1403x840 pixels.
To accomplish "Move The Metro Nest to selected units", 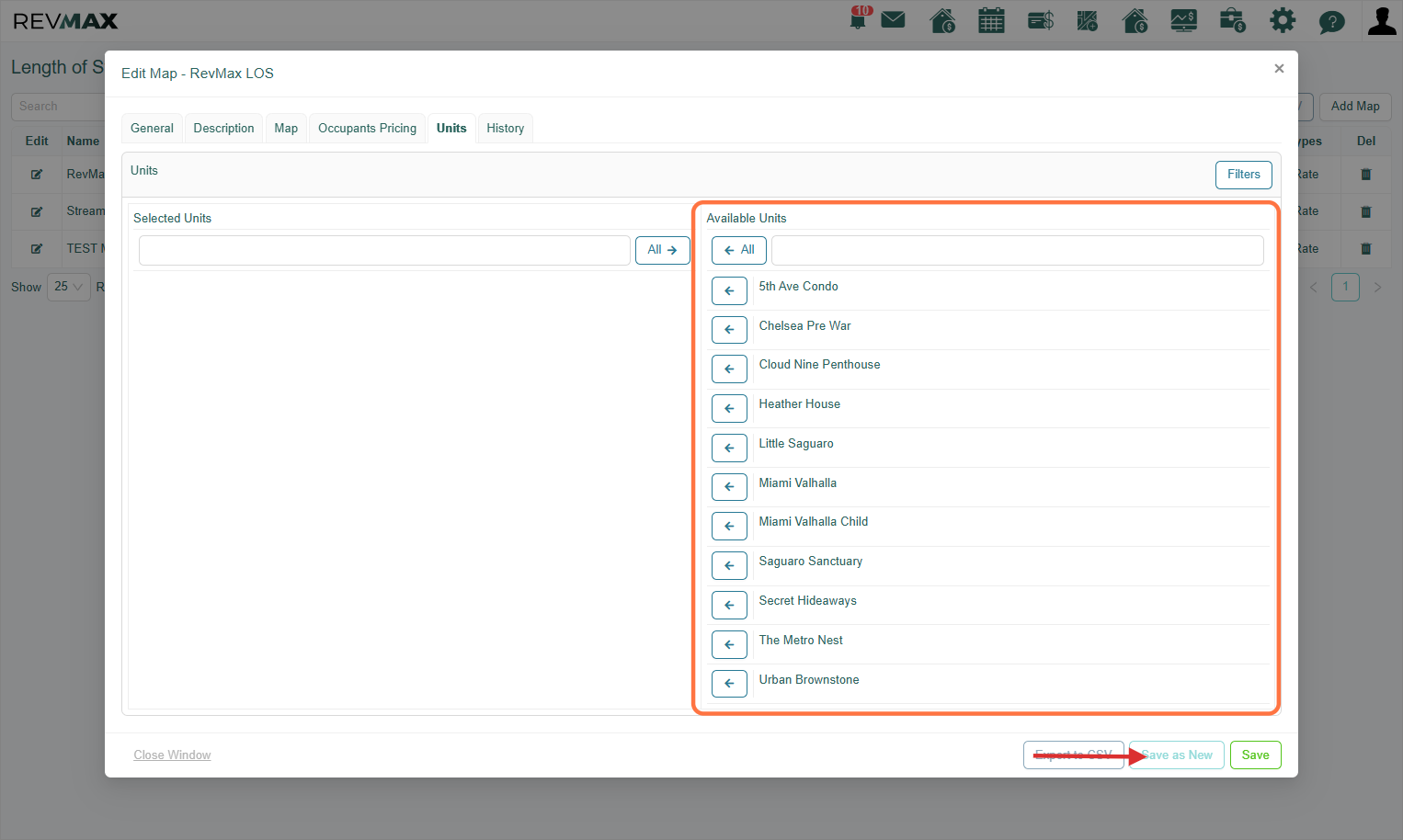I will coord(729,644).
